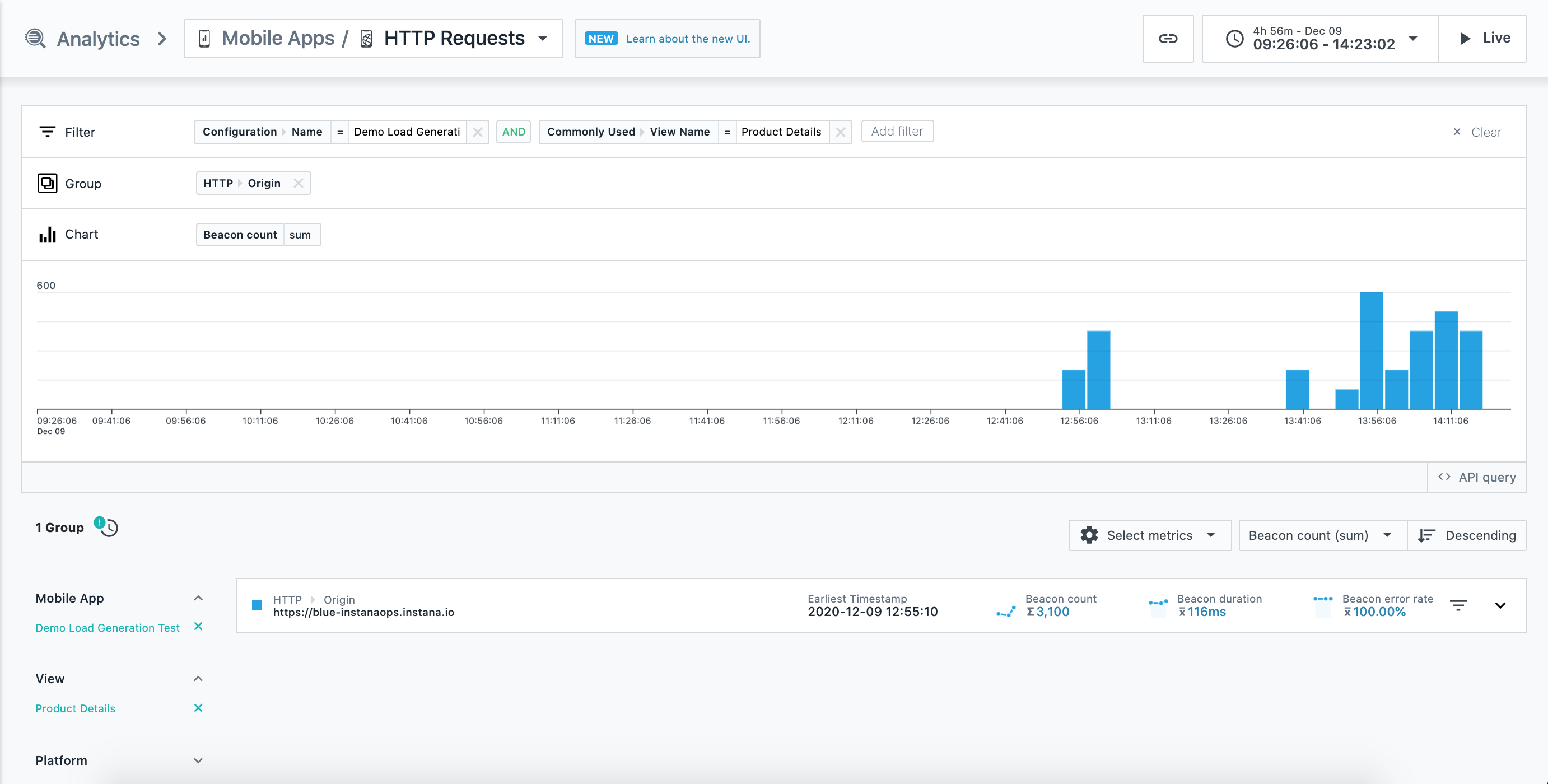
Task: Click the Group icon
Action: [48, 183]
